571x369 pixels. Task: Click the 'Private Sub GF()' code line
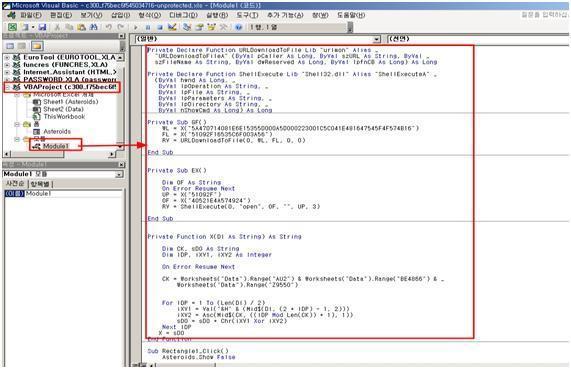[177, 122]
